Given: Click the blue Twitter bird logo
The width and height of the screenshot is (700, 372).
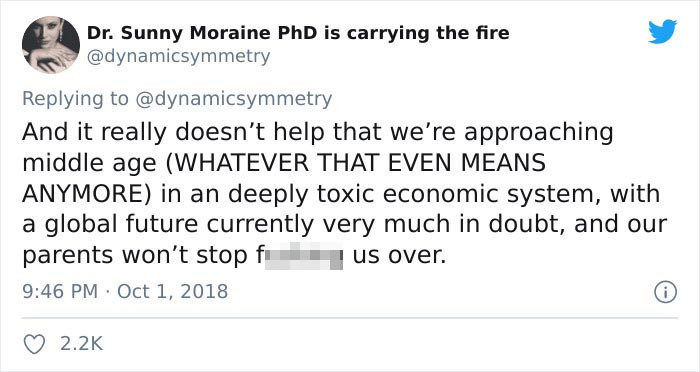Looking at the screenshot, I should [x=662, y=31].
